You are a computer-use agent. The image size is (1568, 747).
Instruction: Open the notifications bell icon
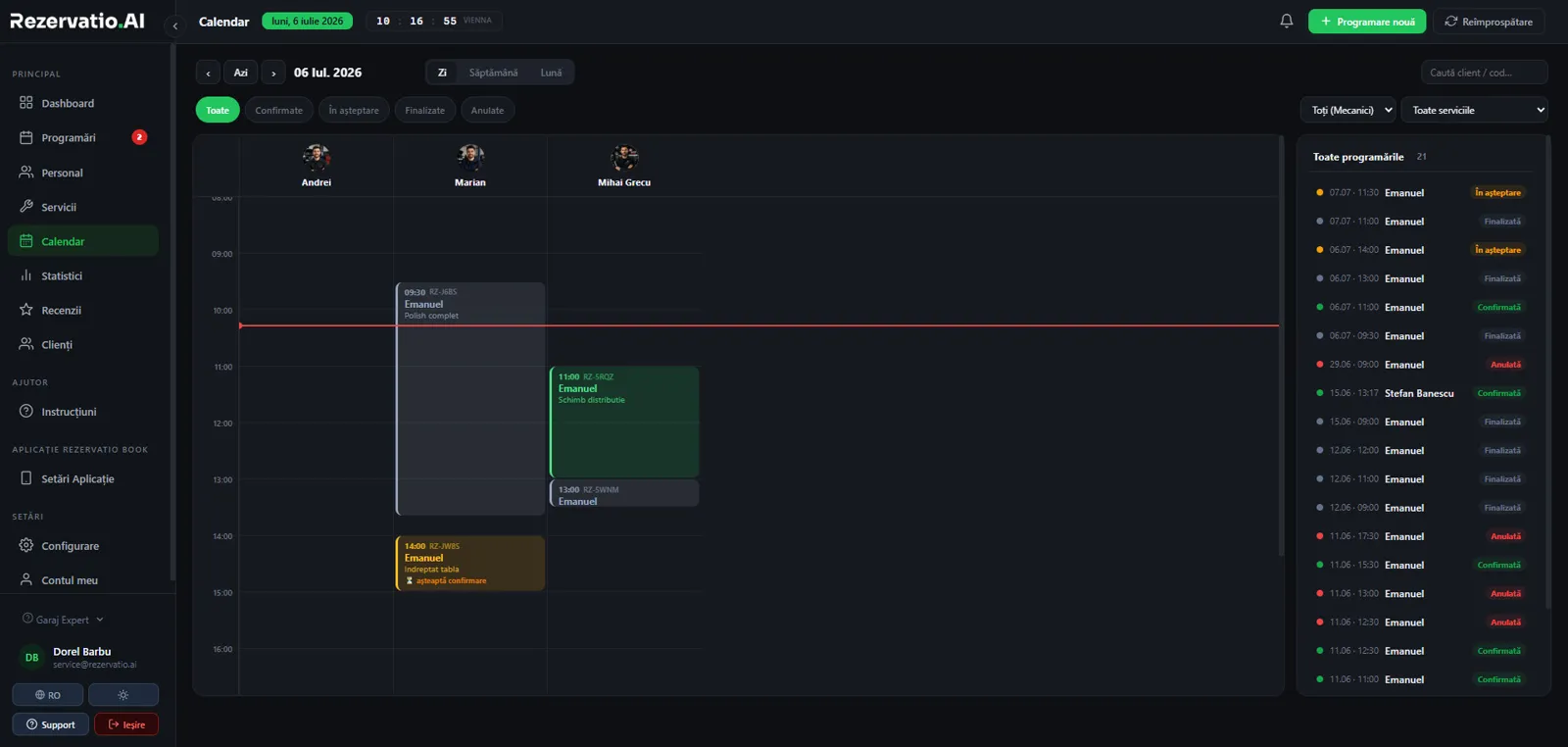(x=1287, y=21)
